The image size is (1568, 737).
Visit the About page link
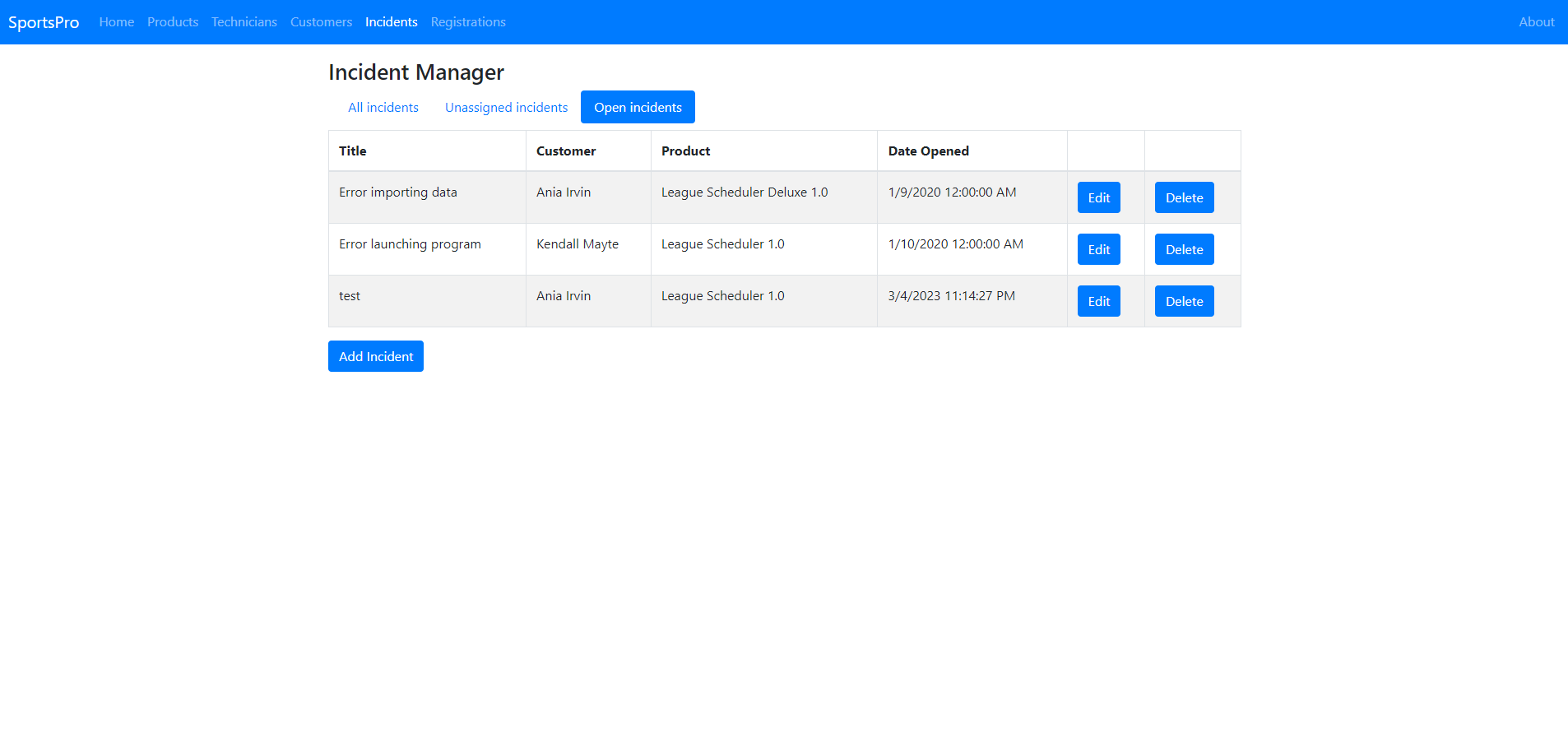[1536, 22]
